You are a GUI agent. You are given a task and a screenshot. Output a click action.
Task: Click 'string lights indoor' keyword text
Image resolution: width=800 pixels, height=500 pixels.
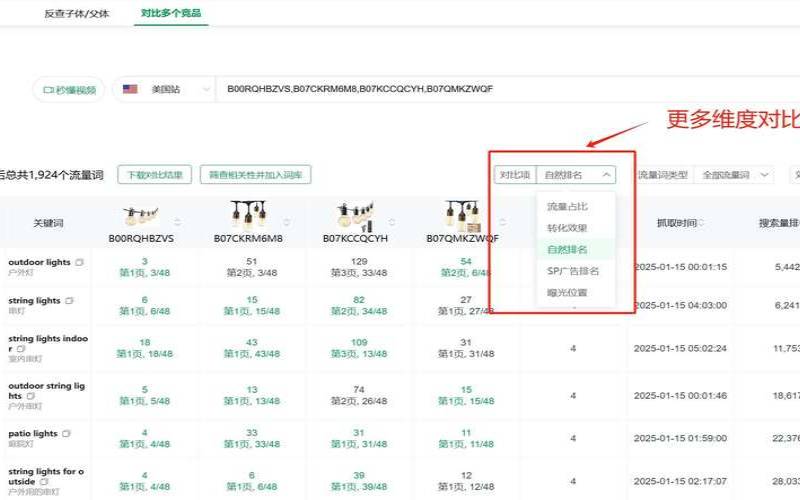pos(48,343)
